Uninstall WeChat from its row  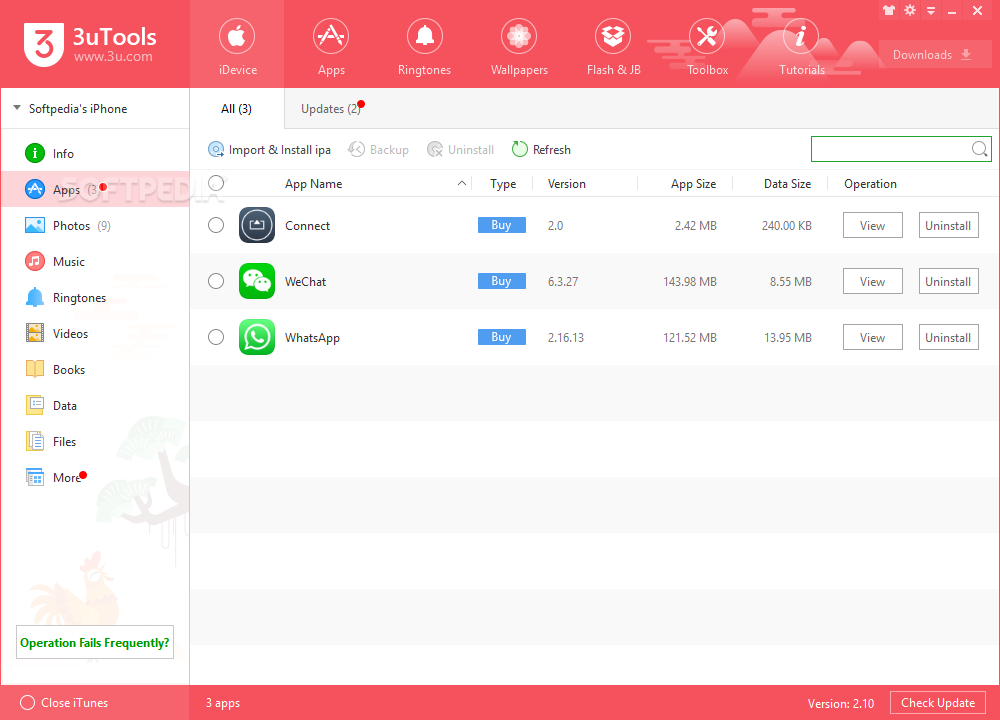pyautogui.click(x=948, y=281)
